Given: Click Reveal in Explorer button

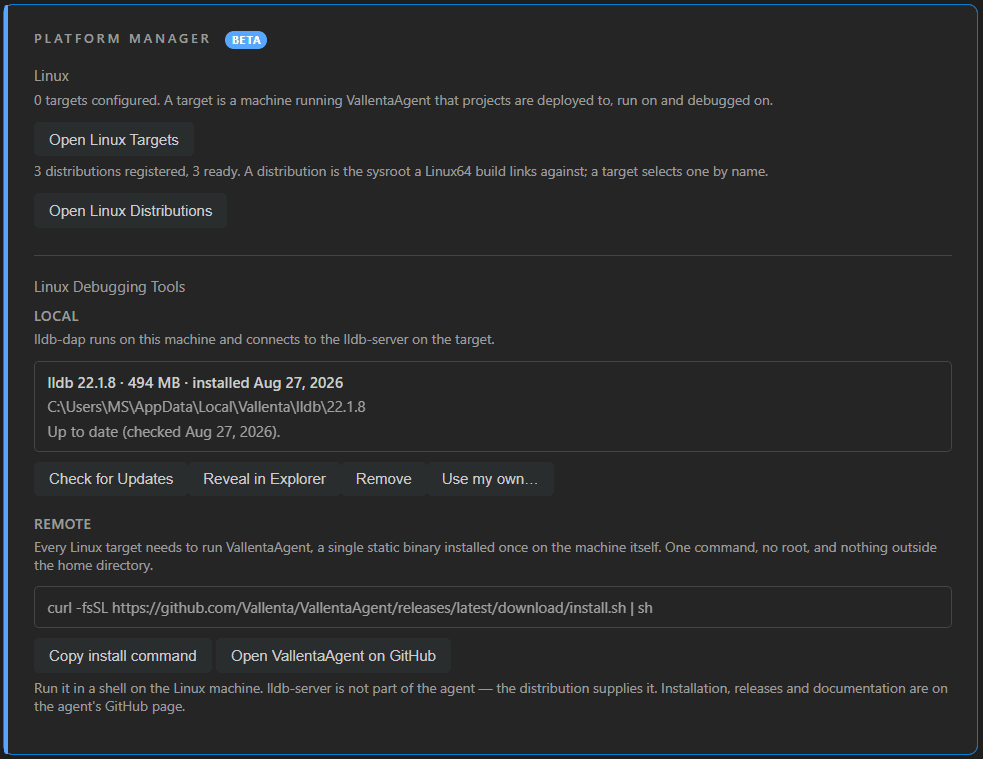Looking at the screenshot, I should click(x=265, y=479).
